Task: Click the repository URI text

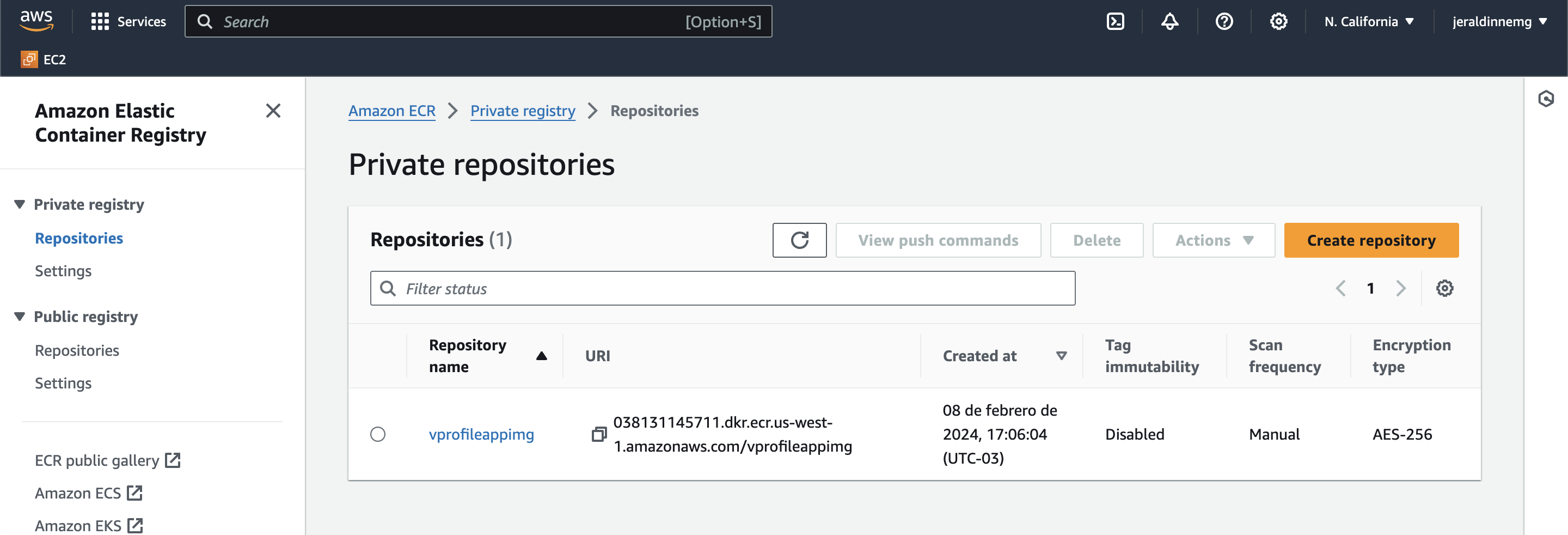Action: pyautogui.click(x=732, y=434)
